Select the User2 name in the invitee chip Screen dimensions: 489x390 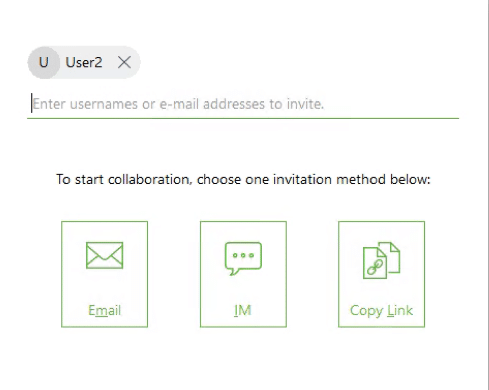coord(84,62)
